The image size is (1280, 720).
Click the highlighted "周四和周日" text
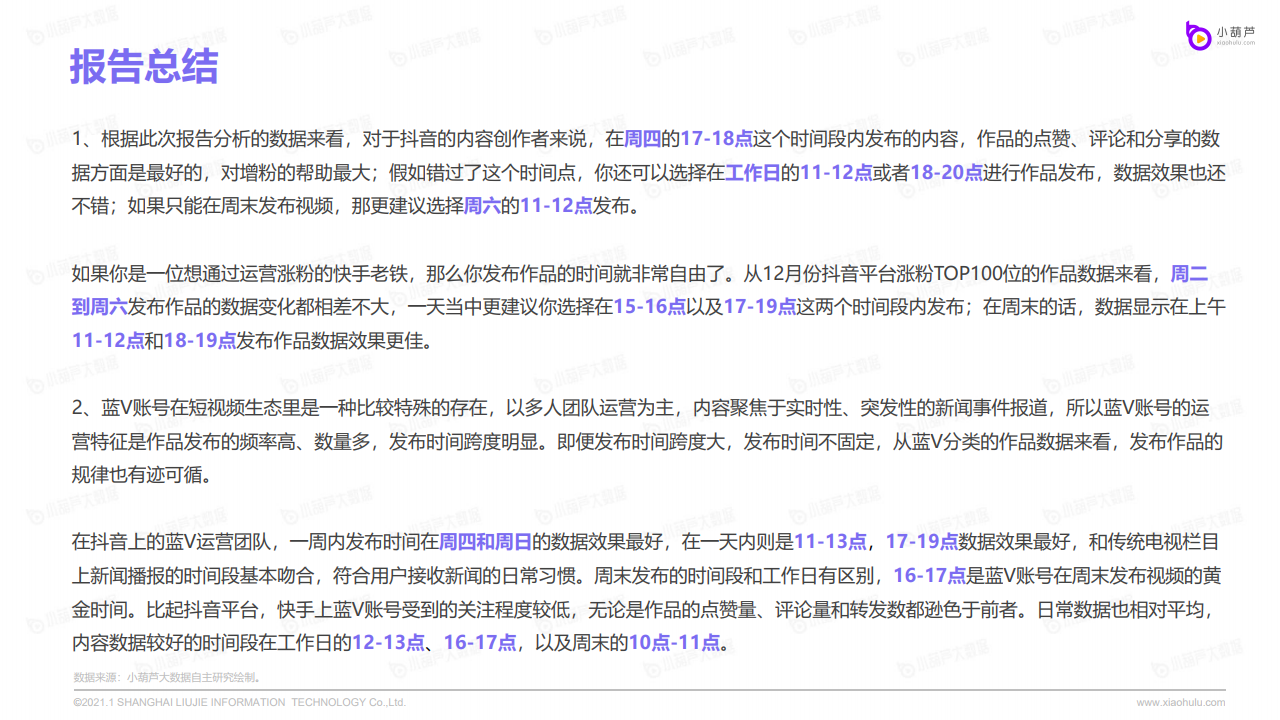486,542
